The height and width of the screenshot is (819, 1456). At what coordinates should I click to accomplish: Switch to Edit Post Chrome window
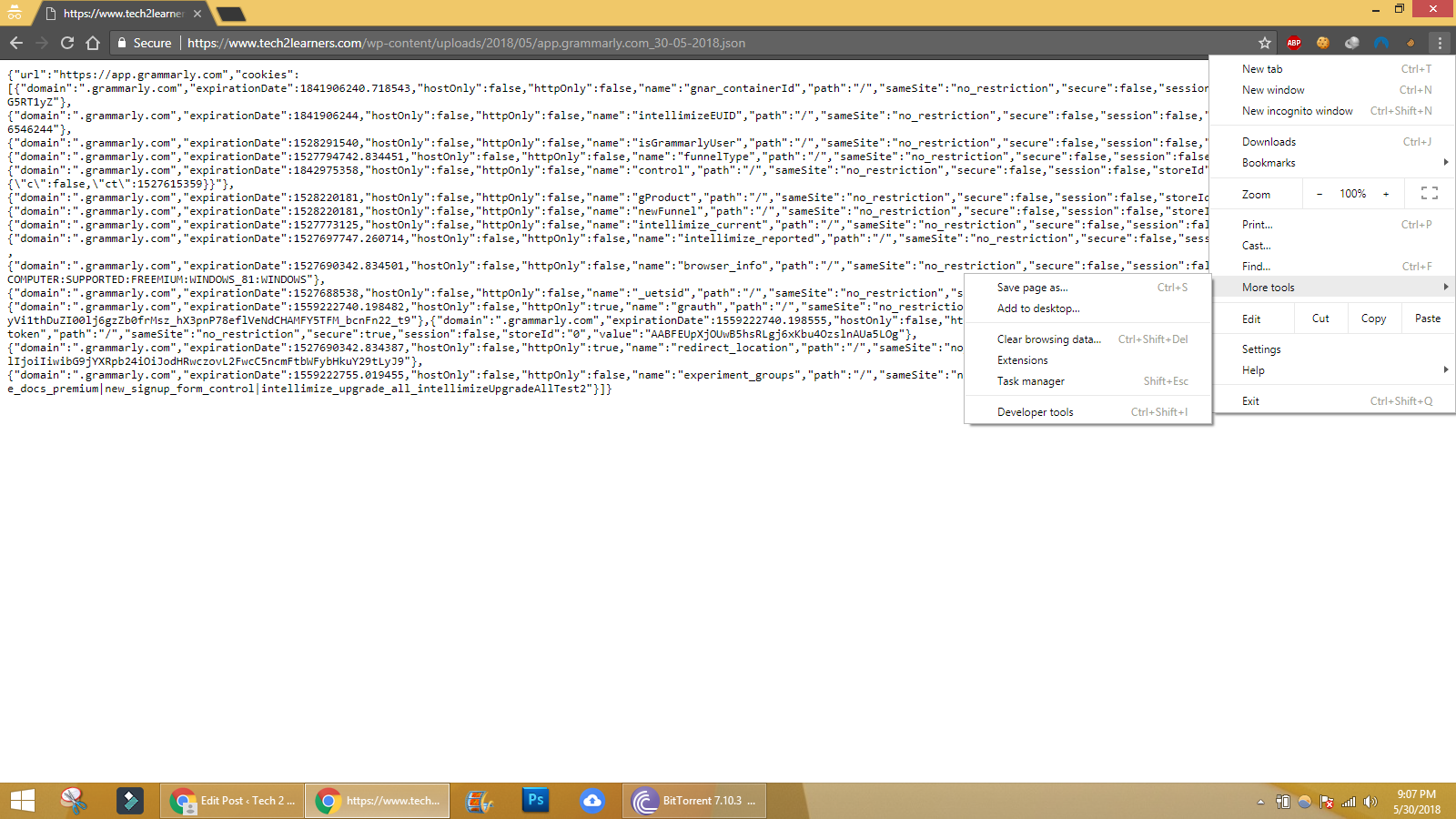232,801
